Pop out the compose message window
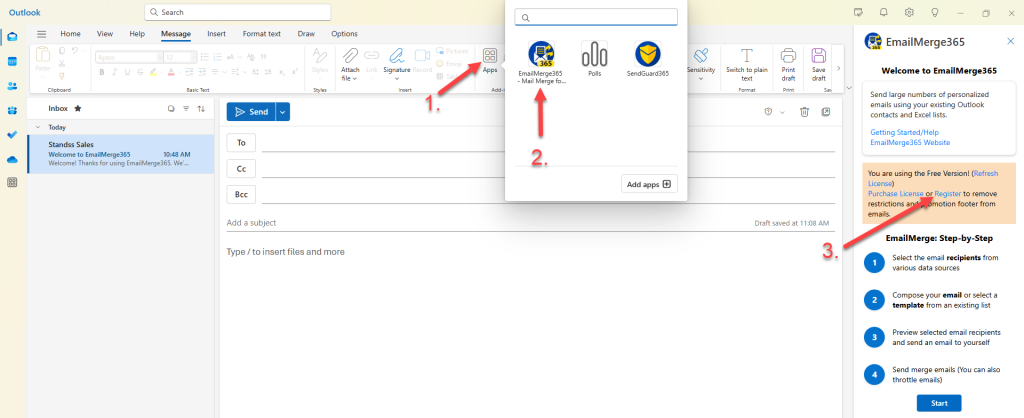The image size is (1024, 418). tap(826, 112)
